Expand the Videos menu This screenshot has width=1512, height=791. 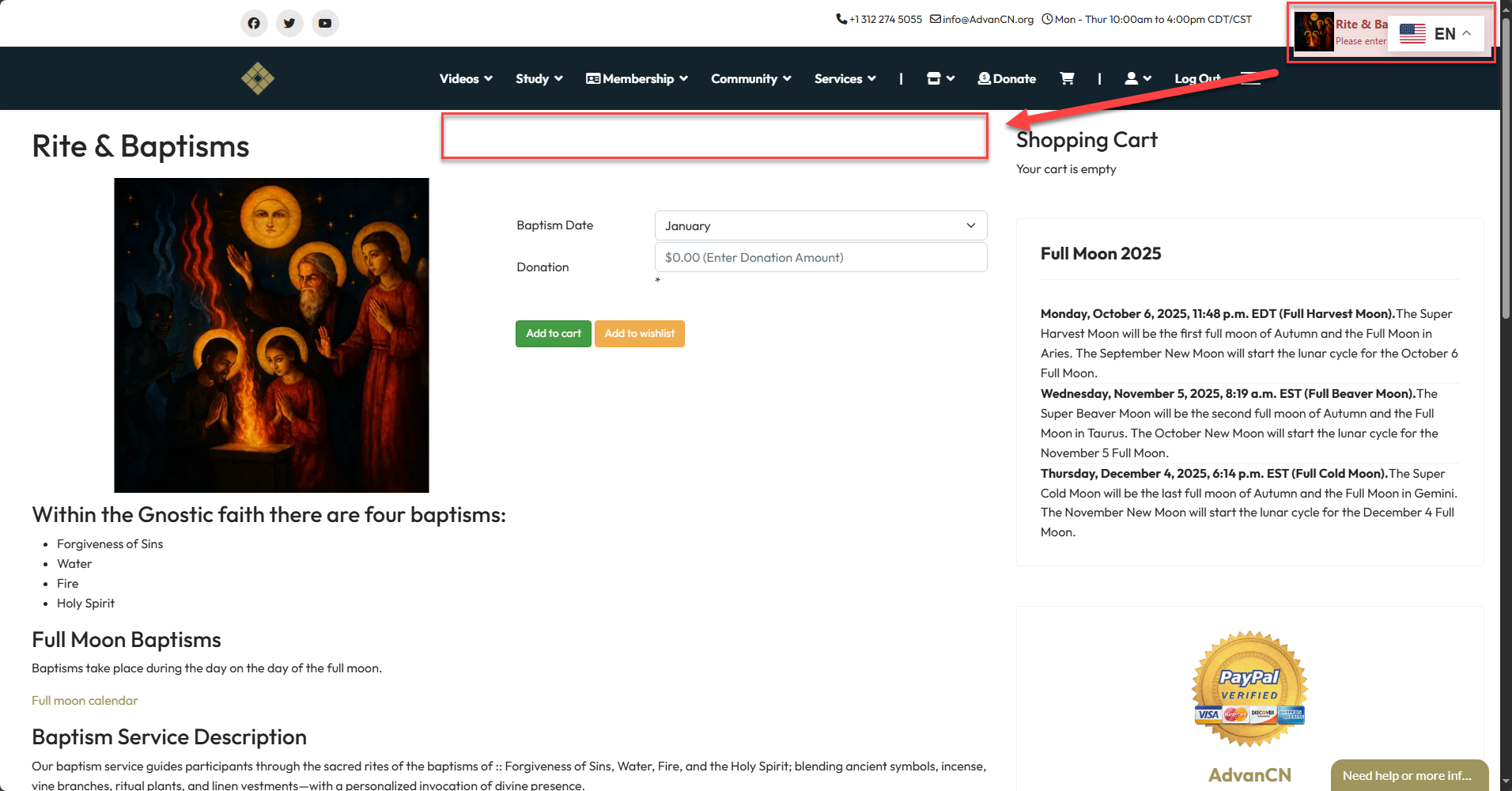click(x=466, y=78)
